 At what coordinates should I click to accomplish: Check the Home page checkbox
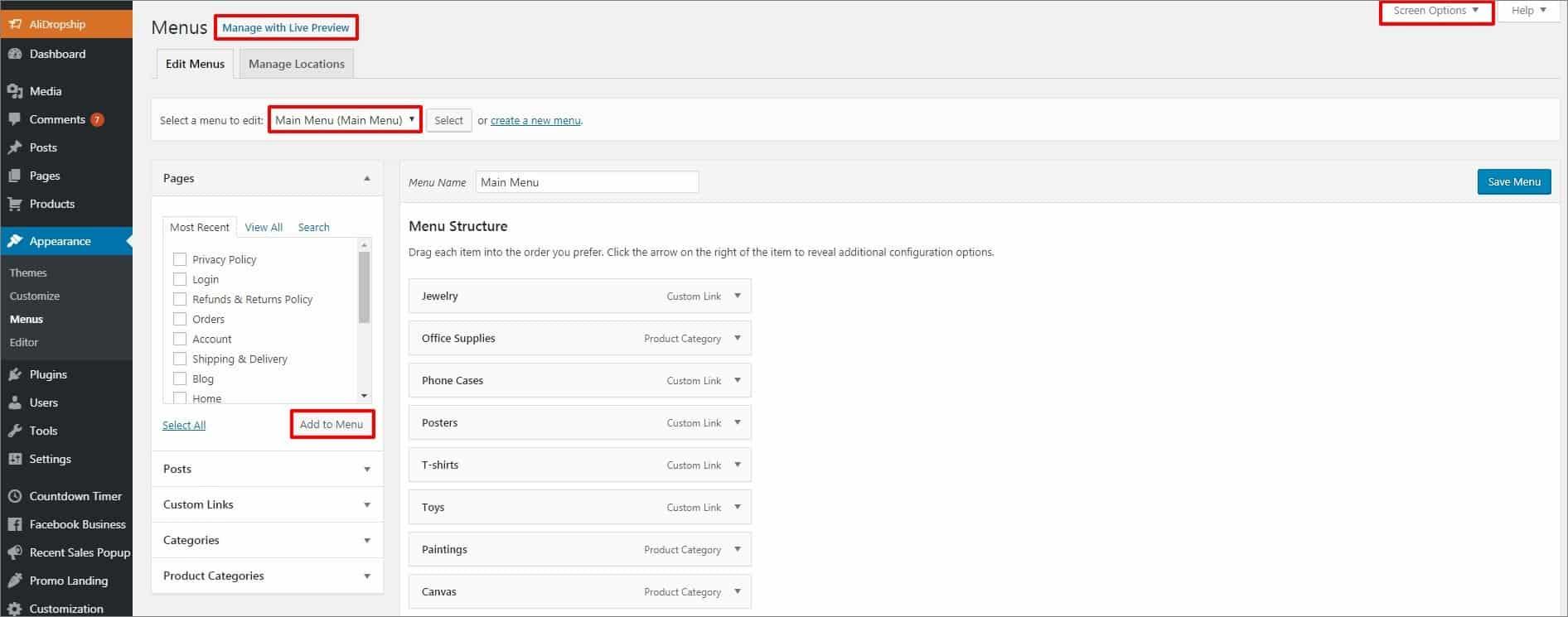point(180,398)
